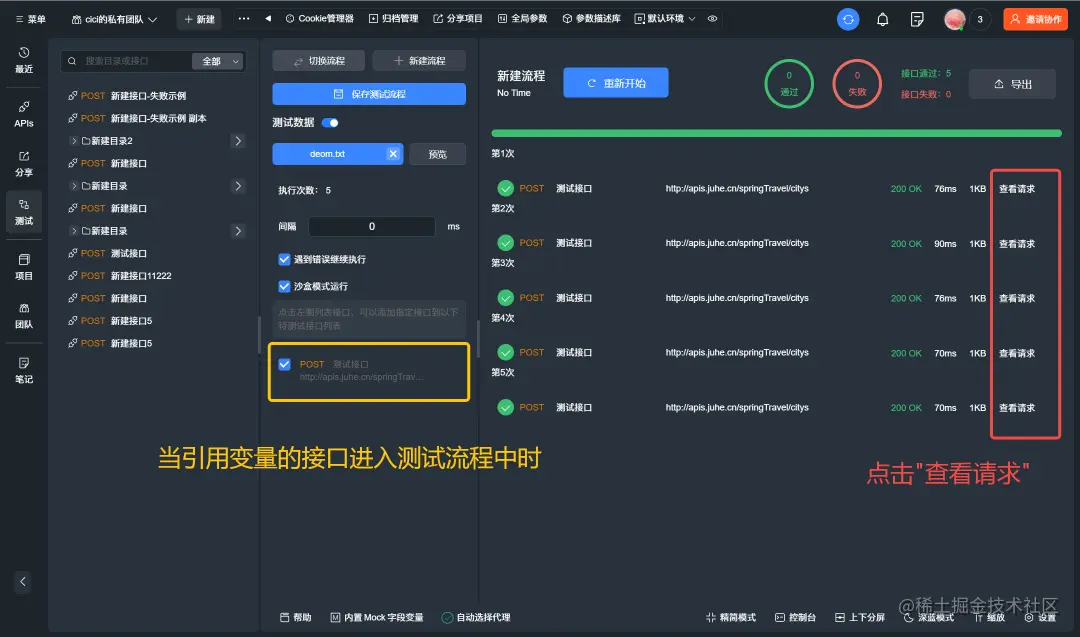This screenshot has width=1080, height=637.
Task: Open the Cookie管理器 in the top bar
Action: coord(320,17)
